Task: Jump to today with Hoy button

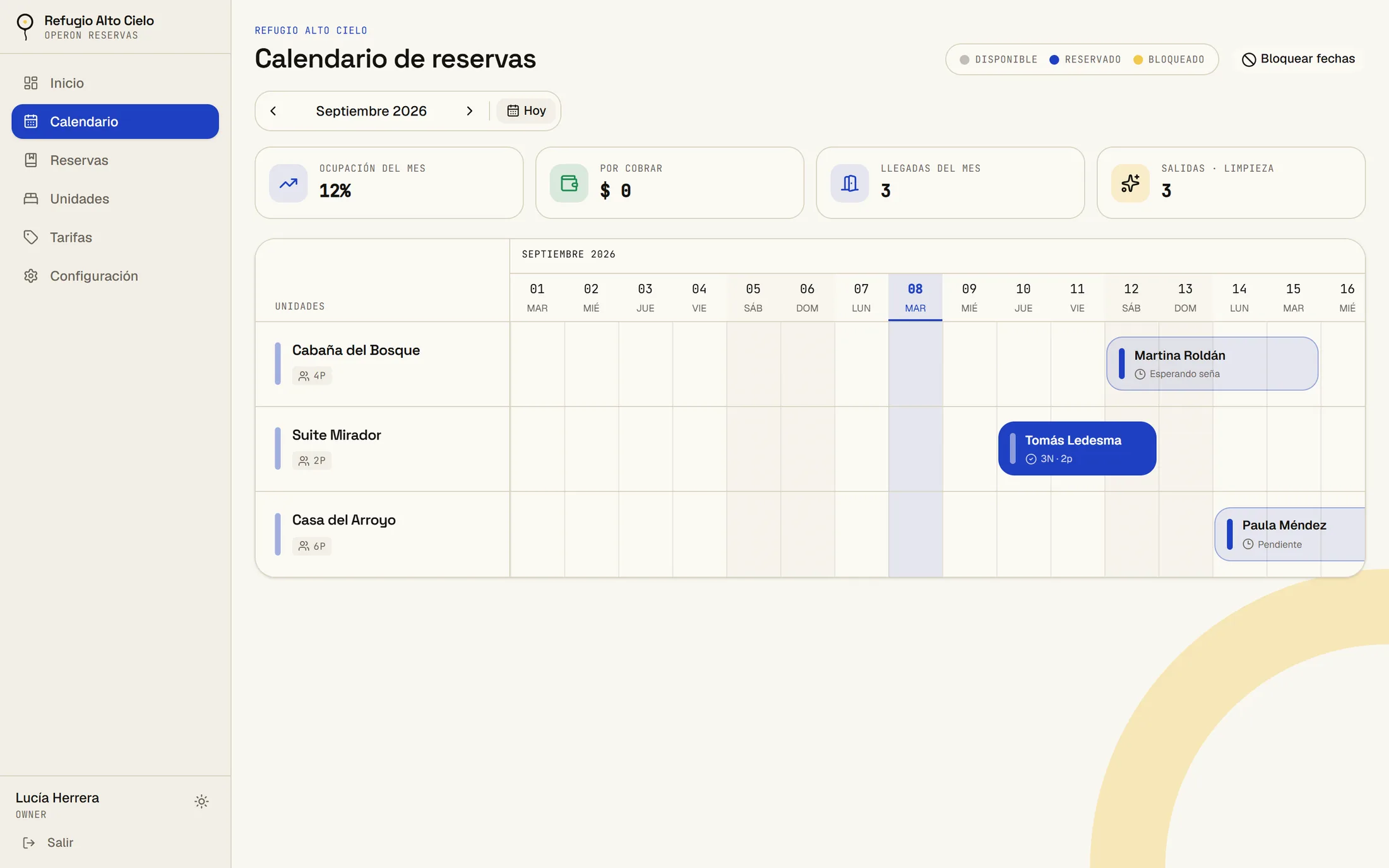Action: click(x=526, y=110)
